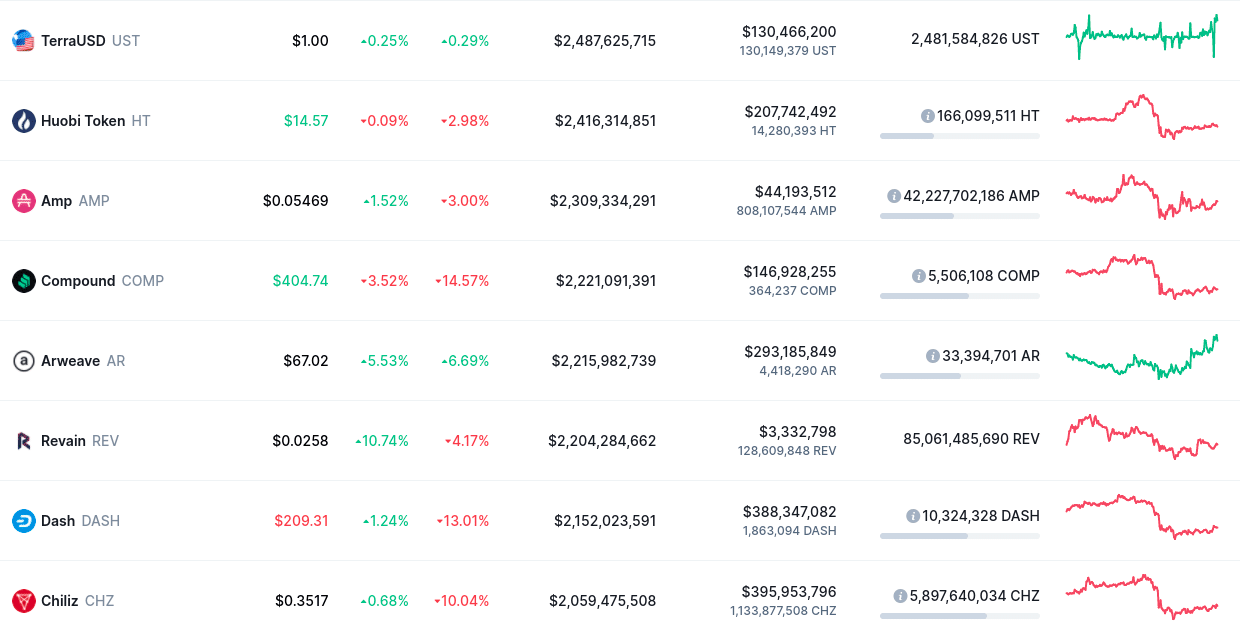
Task: Select Amp market cap $2,309,334,291
Action: point(603,201)
